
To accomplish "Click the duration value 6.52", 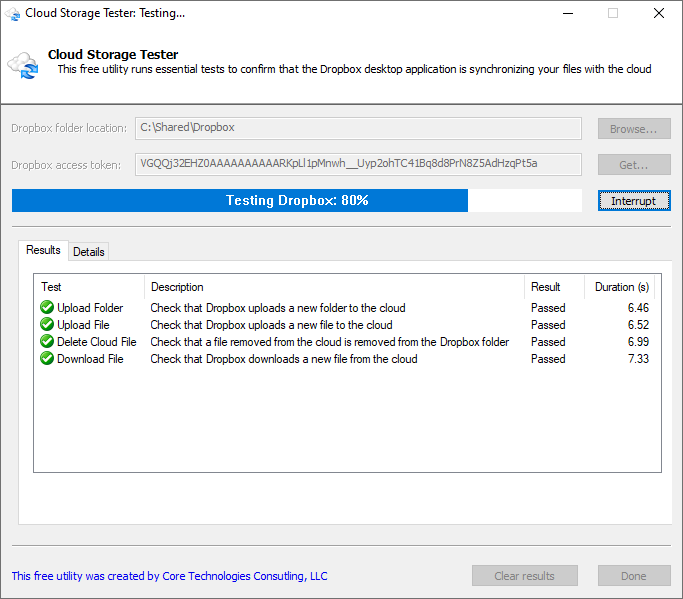I will click(x=638, y=325).
